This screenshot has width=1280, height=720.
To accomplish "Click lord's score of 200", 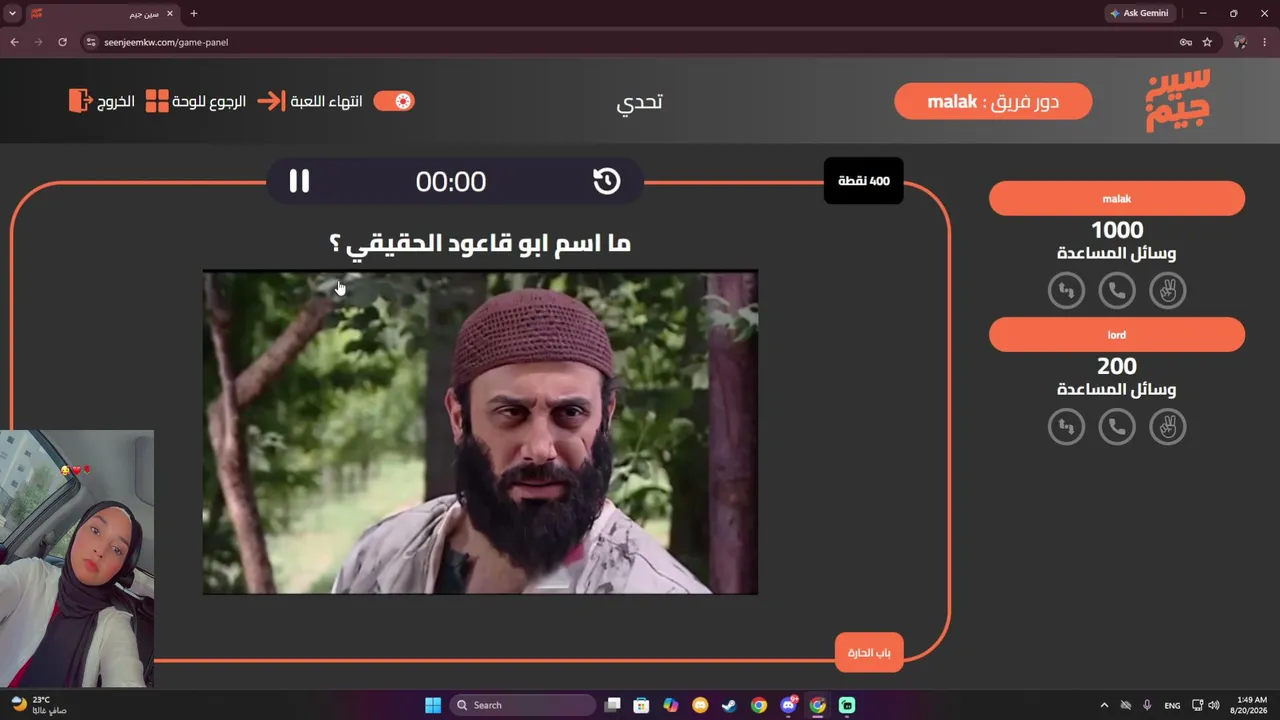I will pos(1117,366).
